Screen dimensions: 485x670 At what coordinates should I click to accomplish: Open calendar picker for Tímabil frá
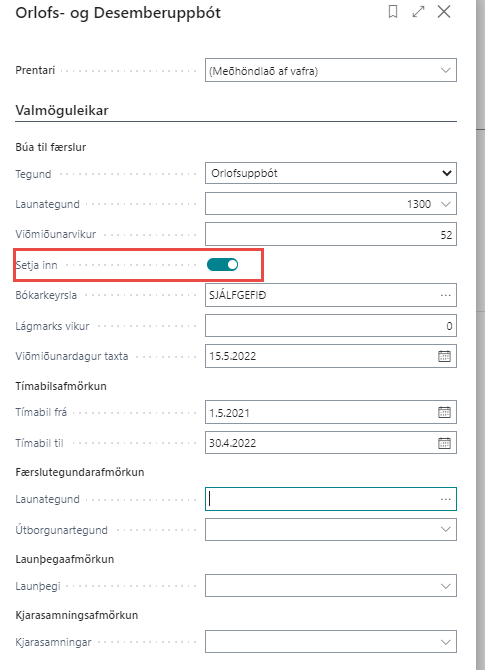coord(444,412)
